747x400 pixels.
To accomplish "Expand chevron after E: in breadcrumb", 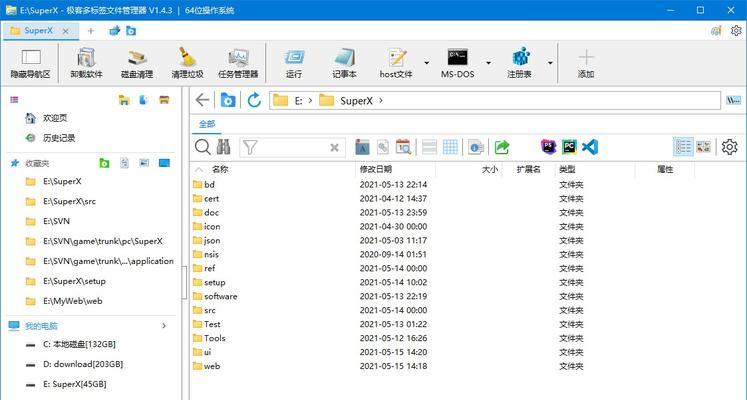I will click(x=311, y=100).
